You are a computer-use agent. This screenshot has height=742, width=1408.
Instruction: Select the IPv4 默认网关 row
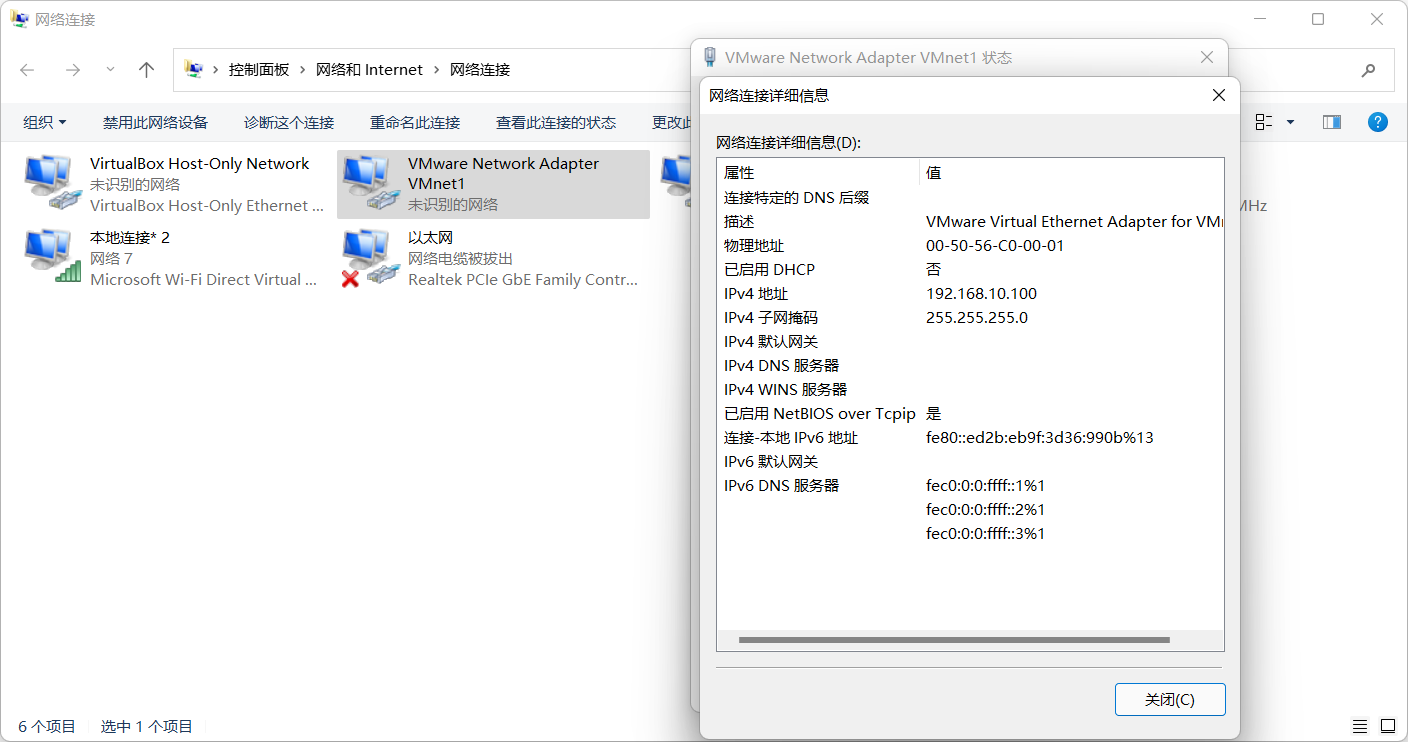click(970, 341)
